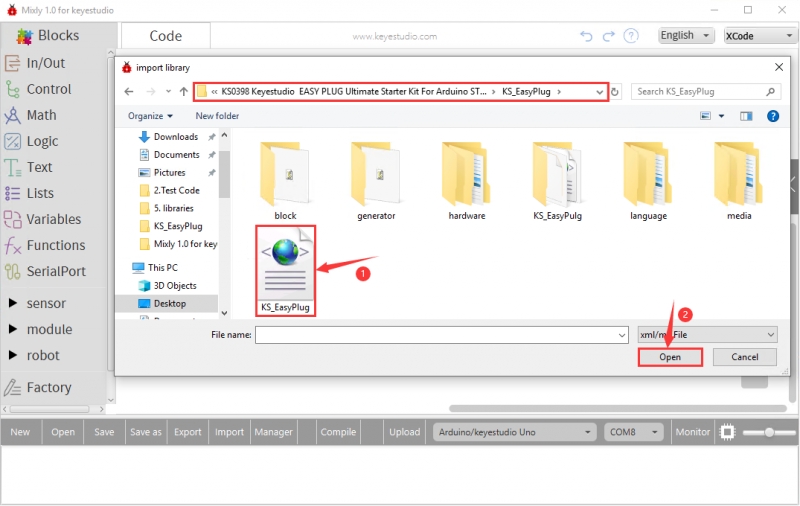The width and height of the screenshot is (800, 506).
Task: Click the search magnifier icon
Action: pos(770,92)
